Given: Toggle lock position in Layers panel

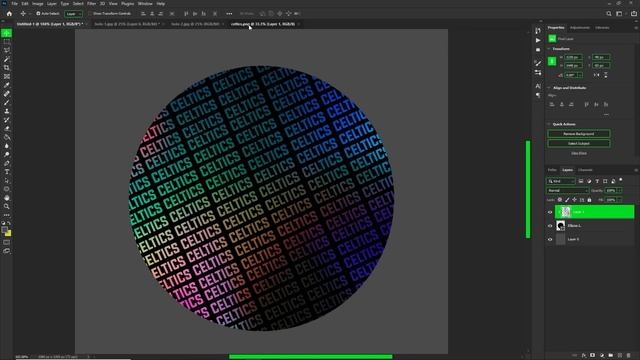Looking at the screenshot, I should 574,200.
